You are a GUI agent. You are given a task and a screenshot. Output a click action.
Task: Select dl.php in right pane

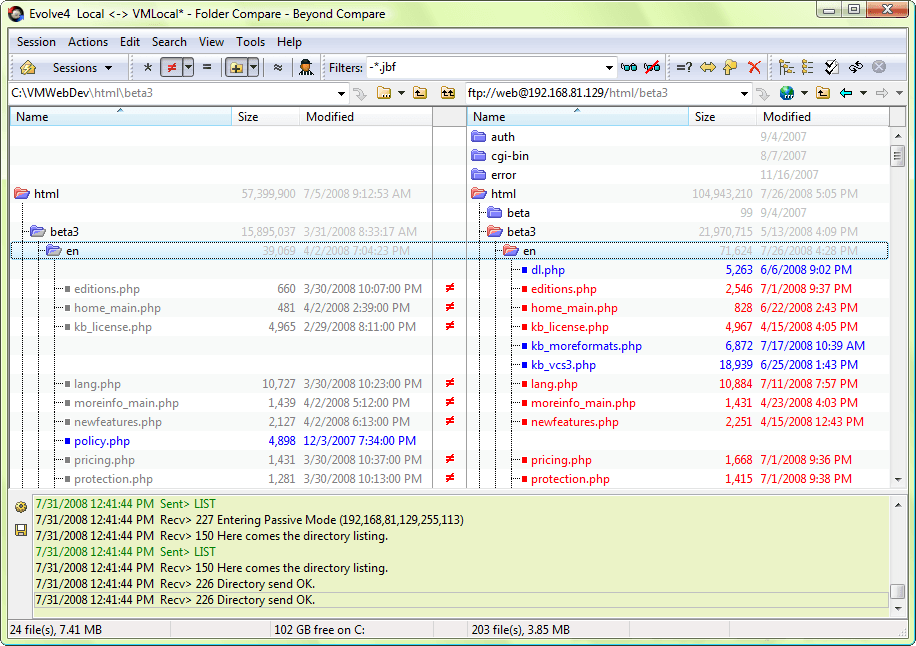click(x=547, y=270)
